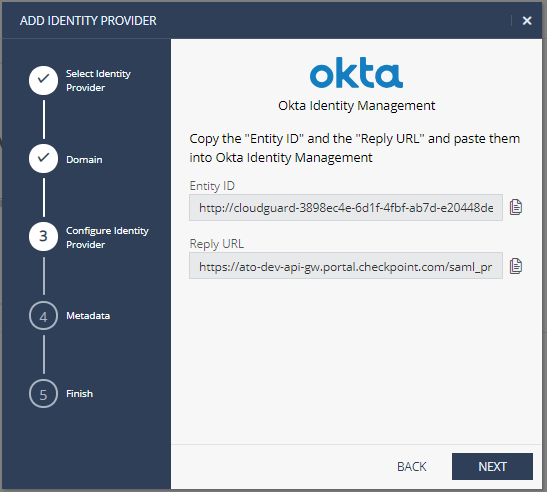Select the Domain step checkmark circle

coord(43,158)
